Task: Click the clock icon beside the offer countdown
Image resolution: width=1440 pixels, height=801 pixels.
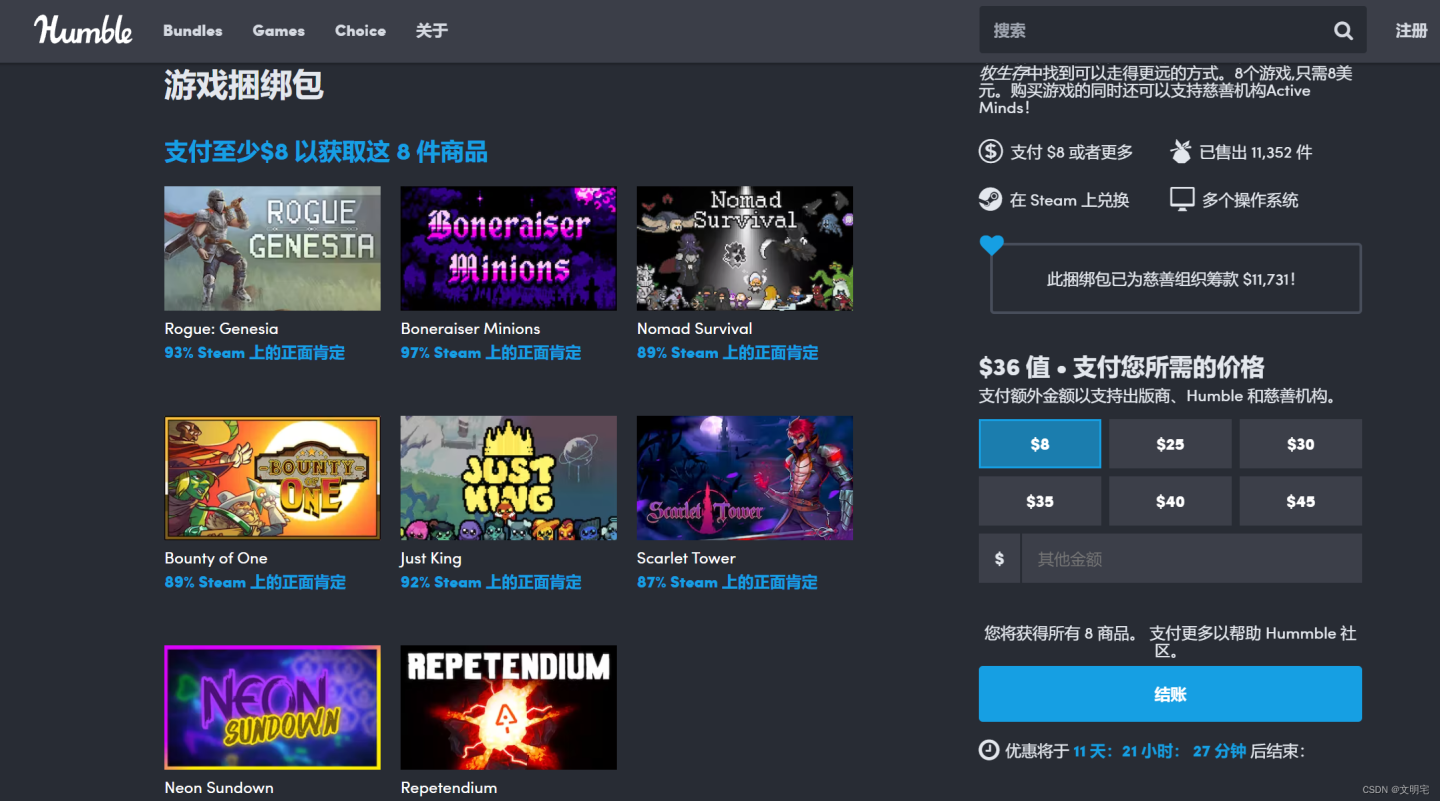Action: pyautogui.click(x=989, y=750)
